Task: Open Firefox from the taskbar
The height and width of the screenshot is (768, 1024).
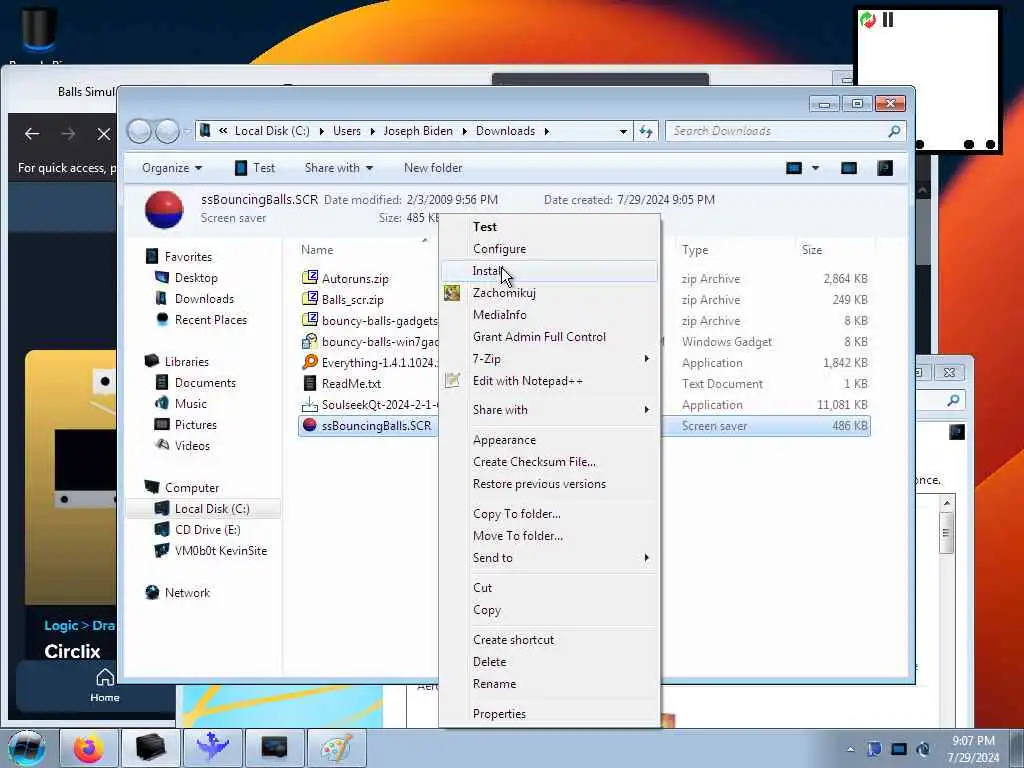Action: tap(88, 748)
